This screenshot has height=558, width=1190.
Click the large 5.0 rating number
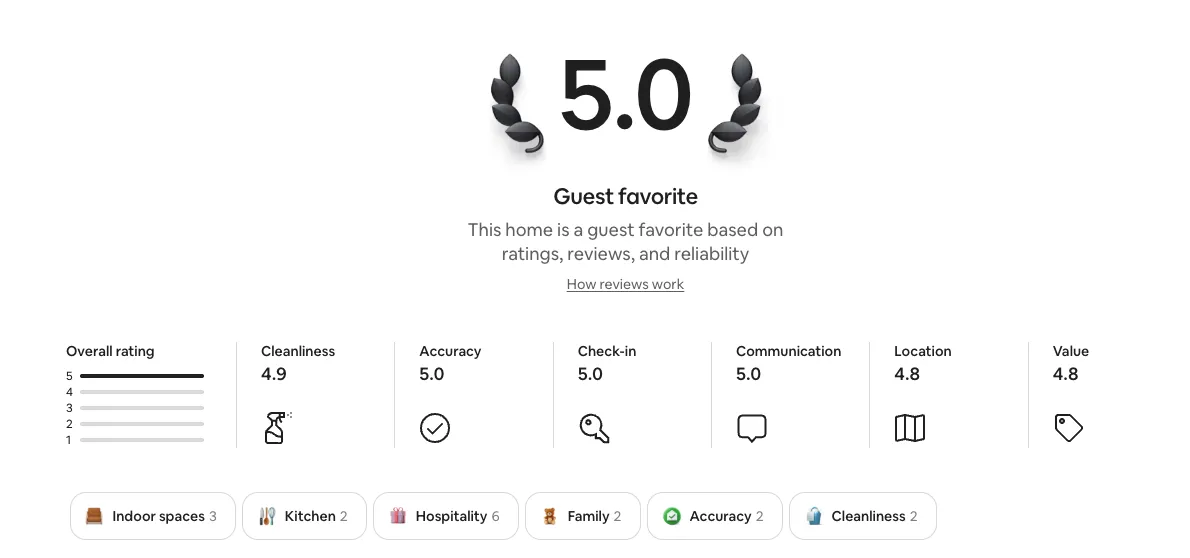[x=626, y=97]
